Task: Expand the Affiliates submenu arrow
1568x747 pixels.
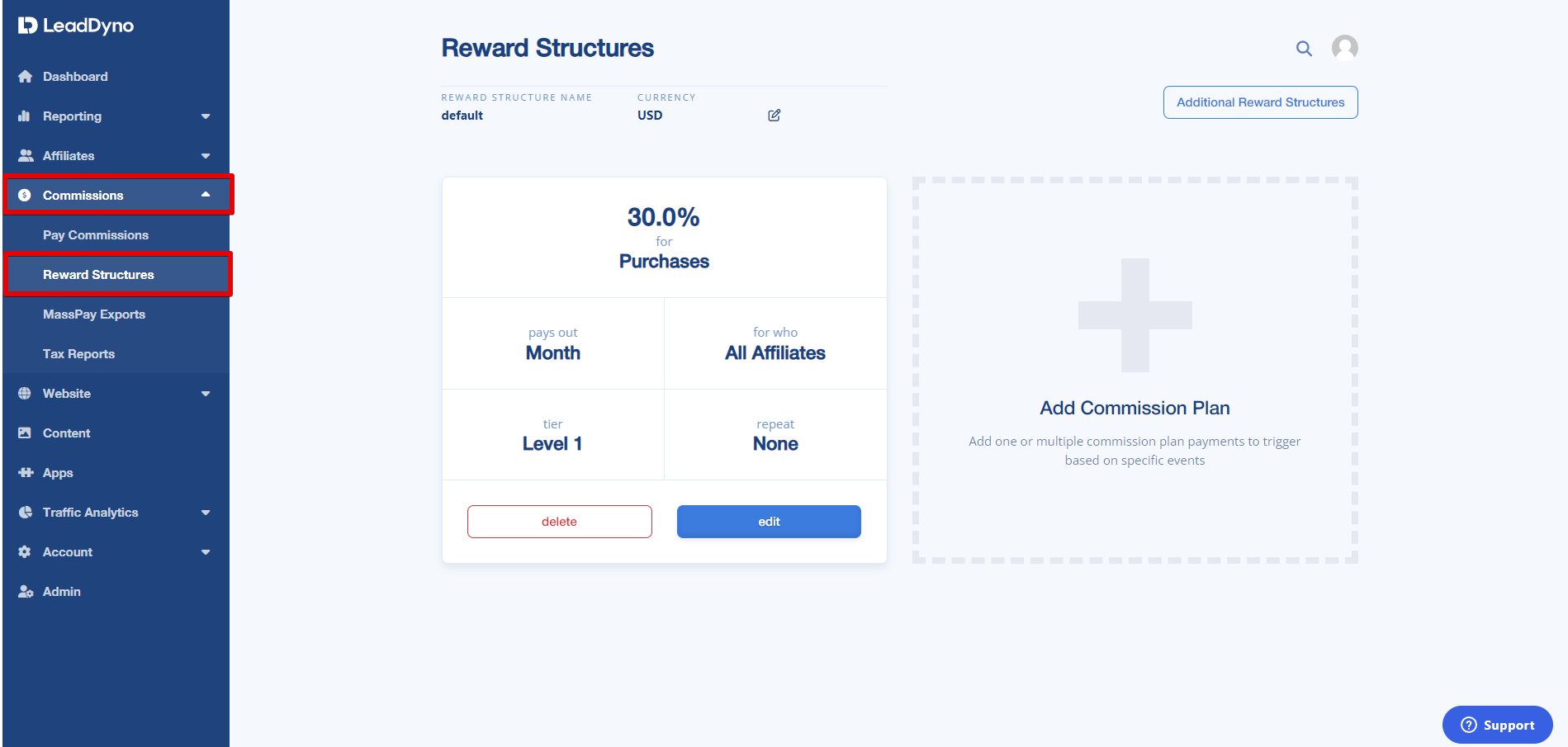Action: pyautogui.click(x=206, y=156)
